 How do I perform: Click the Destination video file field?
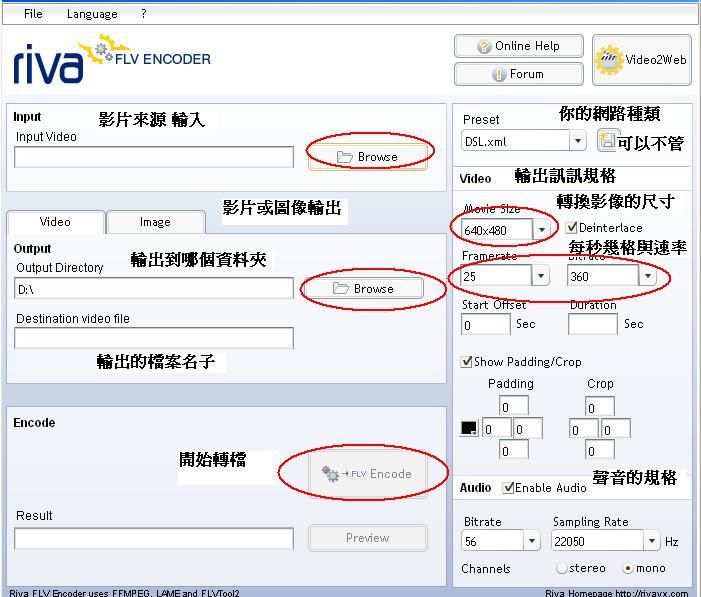pos(154,338)
